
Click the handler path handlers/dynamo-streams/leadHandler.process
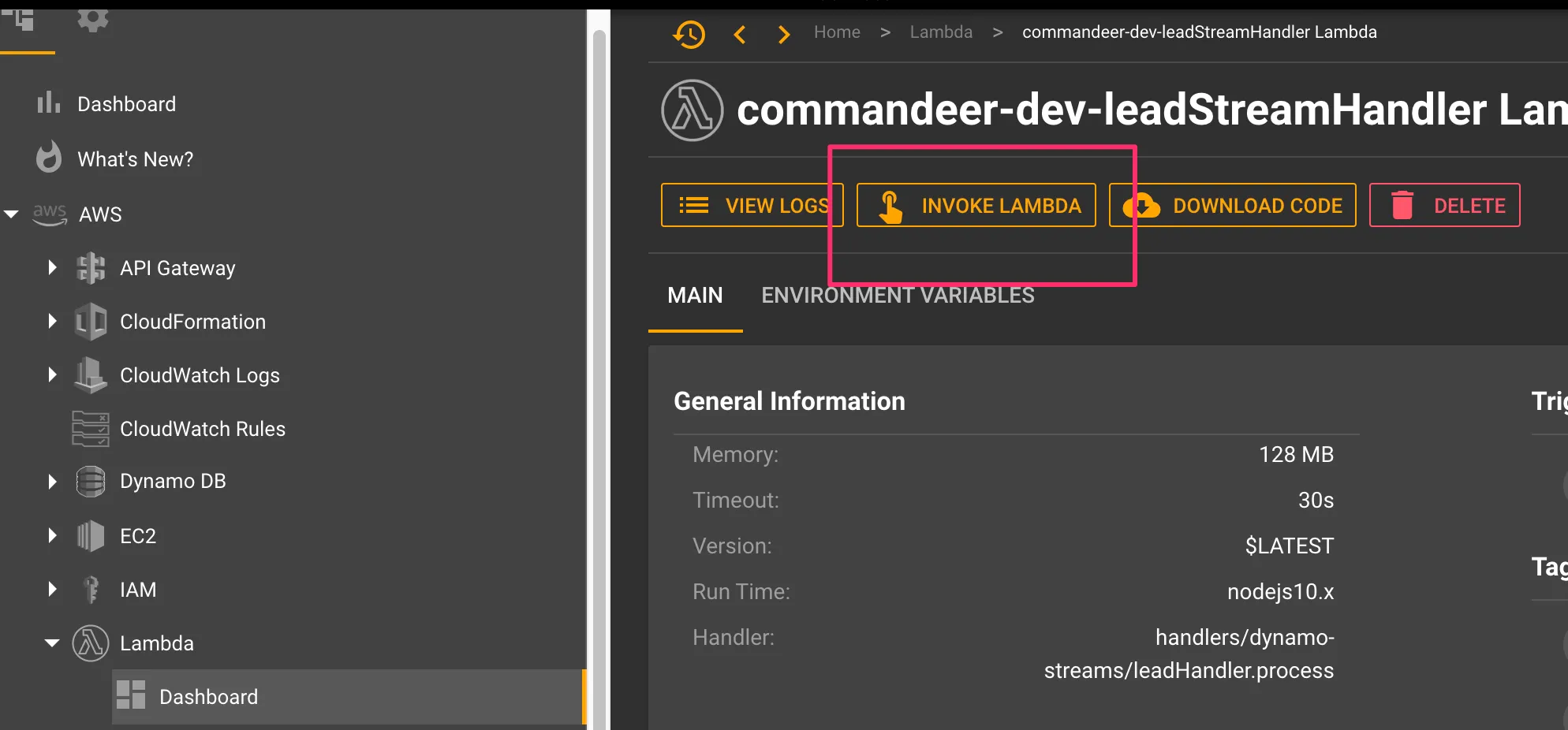click(1189, 654)
